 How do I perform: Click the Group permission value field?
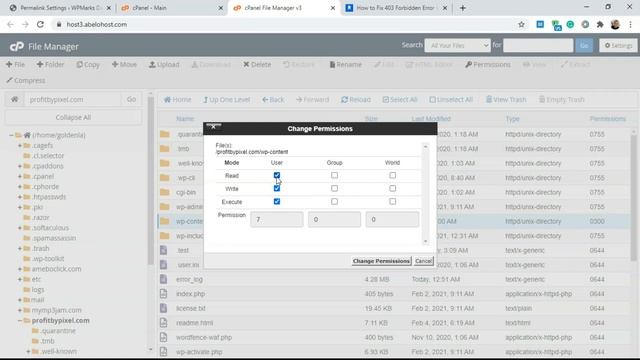click(x=334, y=219)
